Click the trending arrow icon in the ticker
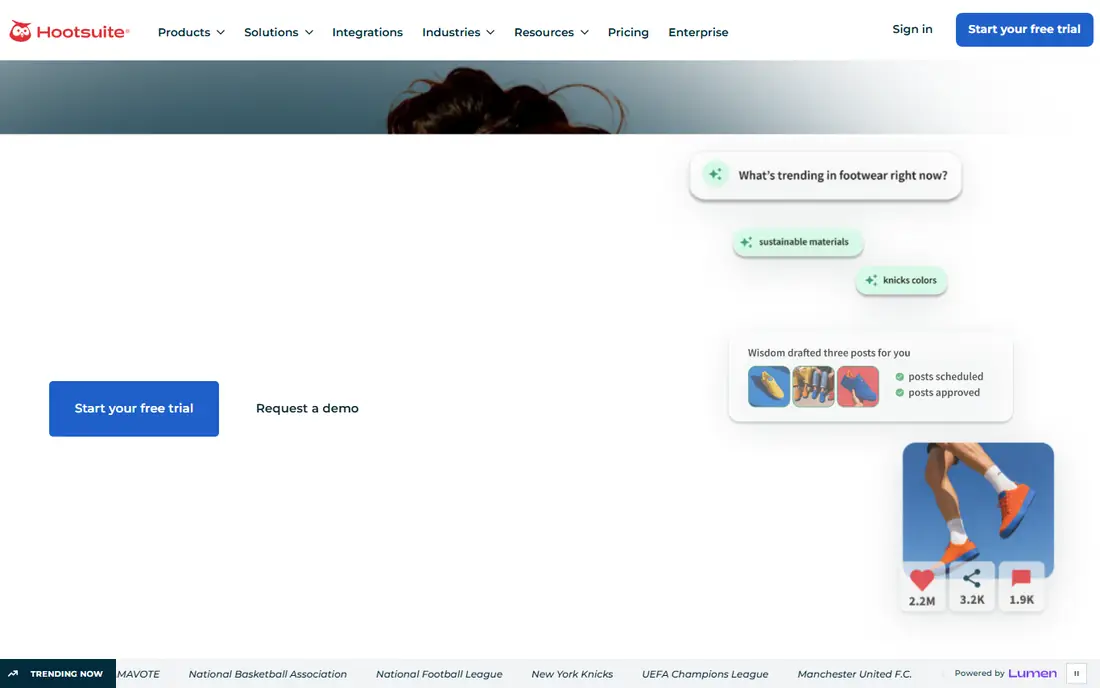The image size is (1100, 688). click(13, 673)
